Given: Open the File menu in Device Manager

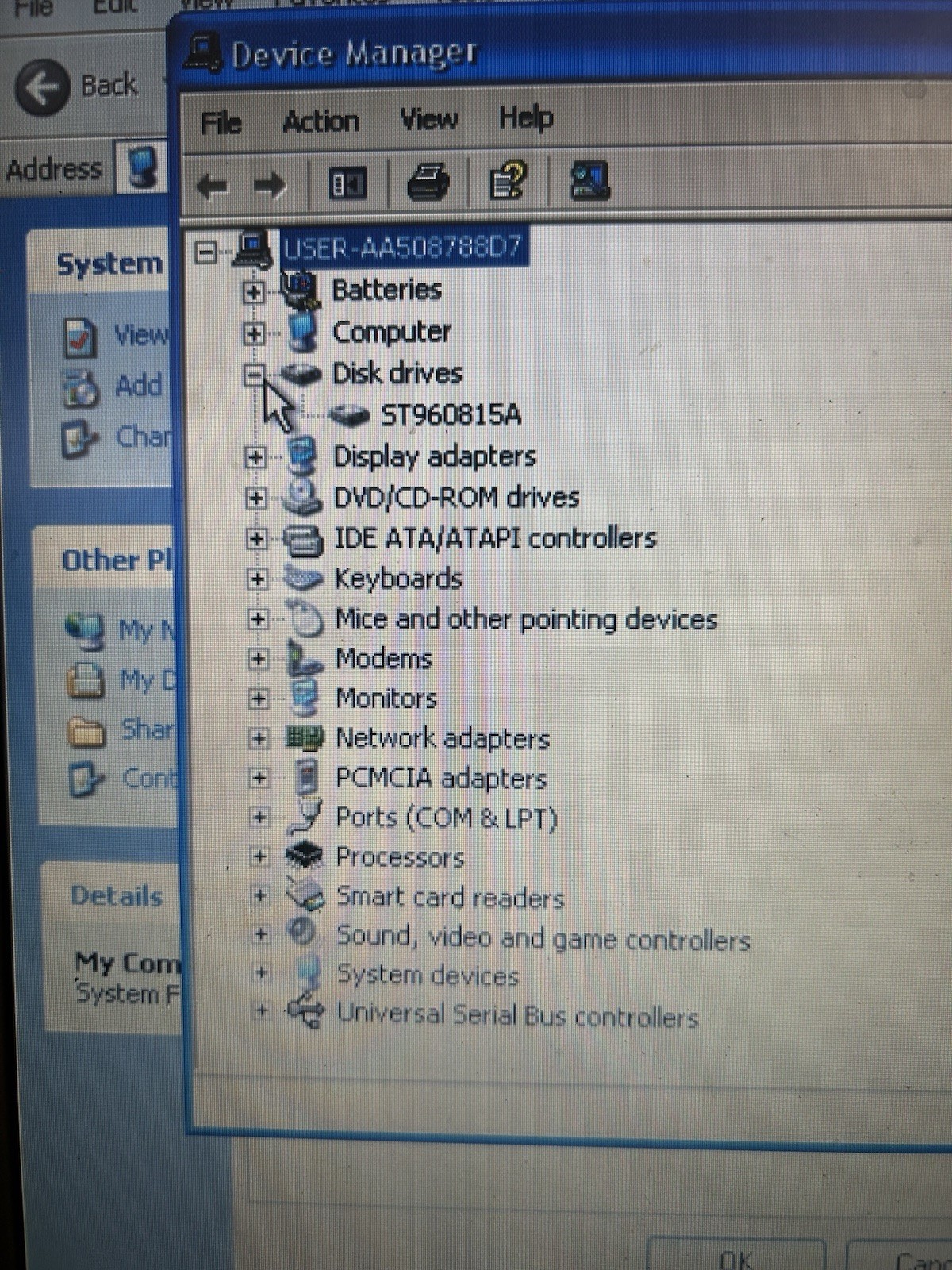Looking at the screenshot, I should (221, 123).
